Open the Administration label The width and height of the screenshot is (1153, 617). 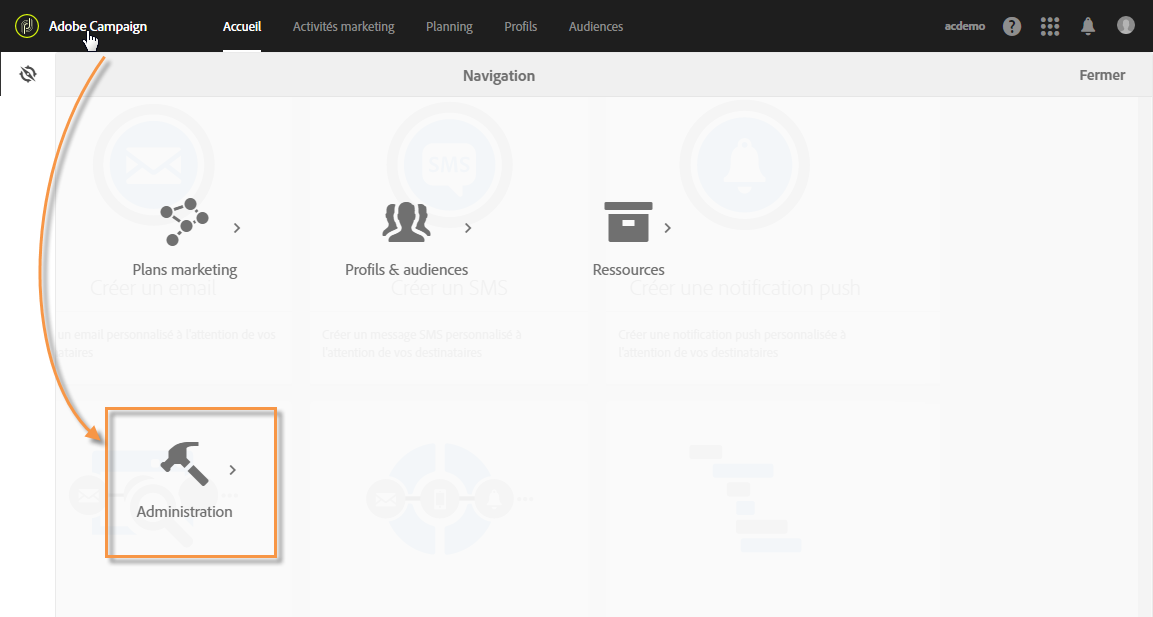(185, 512)
